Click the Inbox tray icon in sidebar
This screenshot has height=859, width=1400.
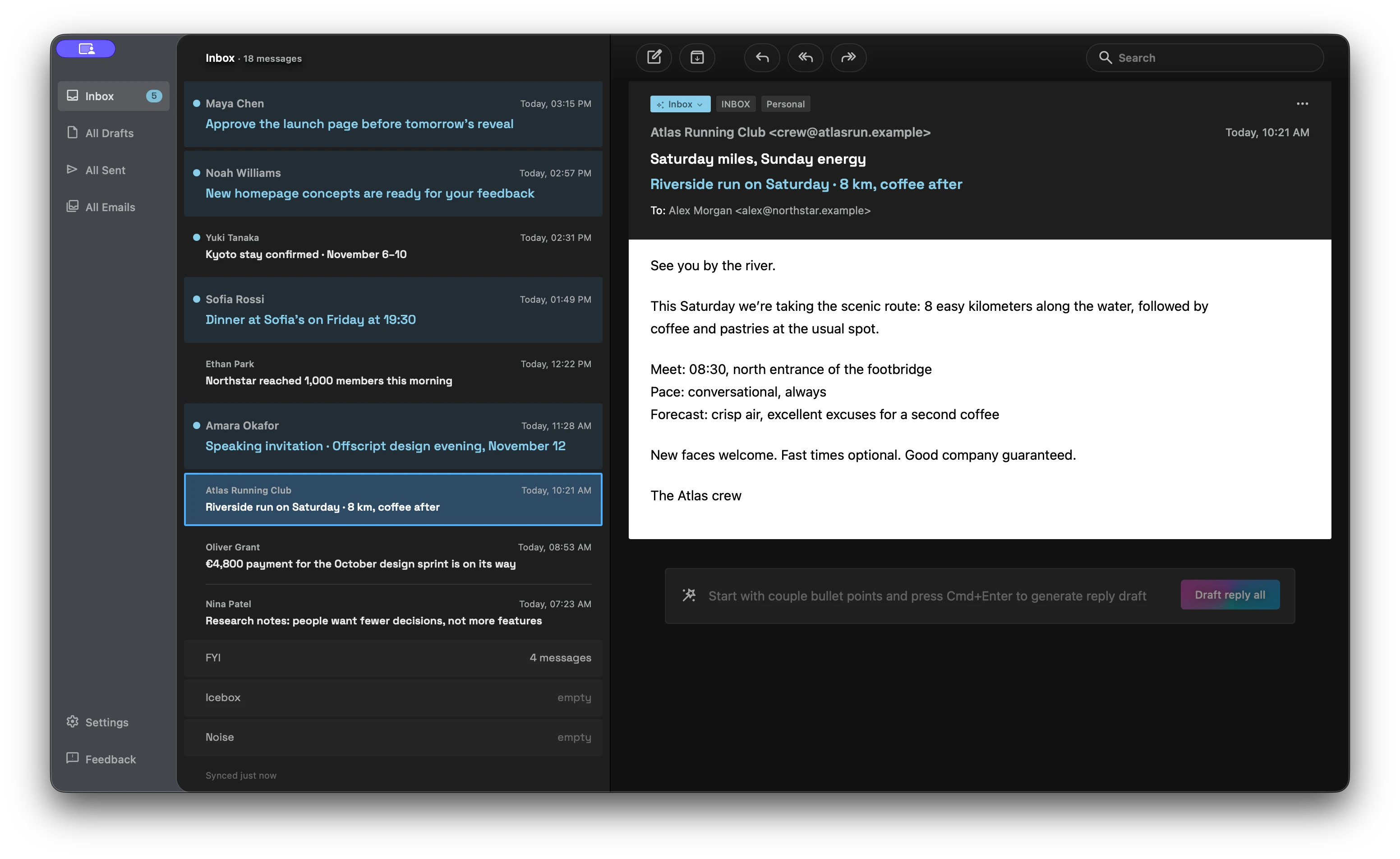click(72, 96)
